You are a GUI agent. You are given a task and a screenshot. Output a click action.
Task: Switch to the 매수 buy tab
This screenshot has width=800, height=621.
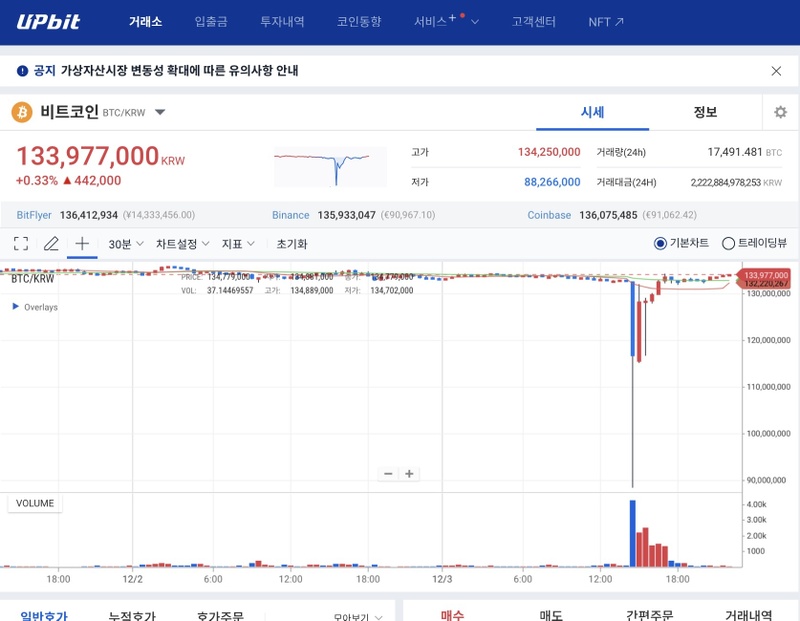[x=452, y=616]
